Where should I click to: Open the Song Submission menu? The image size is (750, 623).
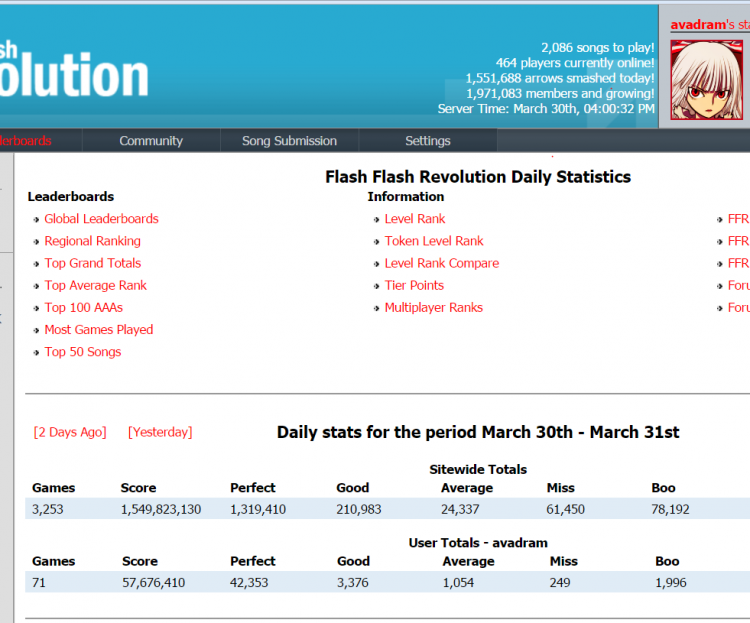(289, 141)
